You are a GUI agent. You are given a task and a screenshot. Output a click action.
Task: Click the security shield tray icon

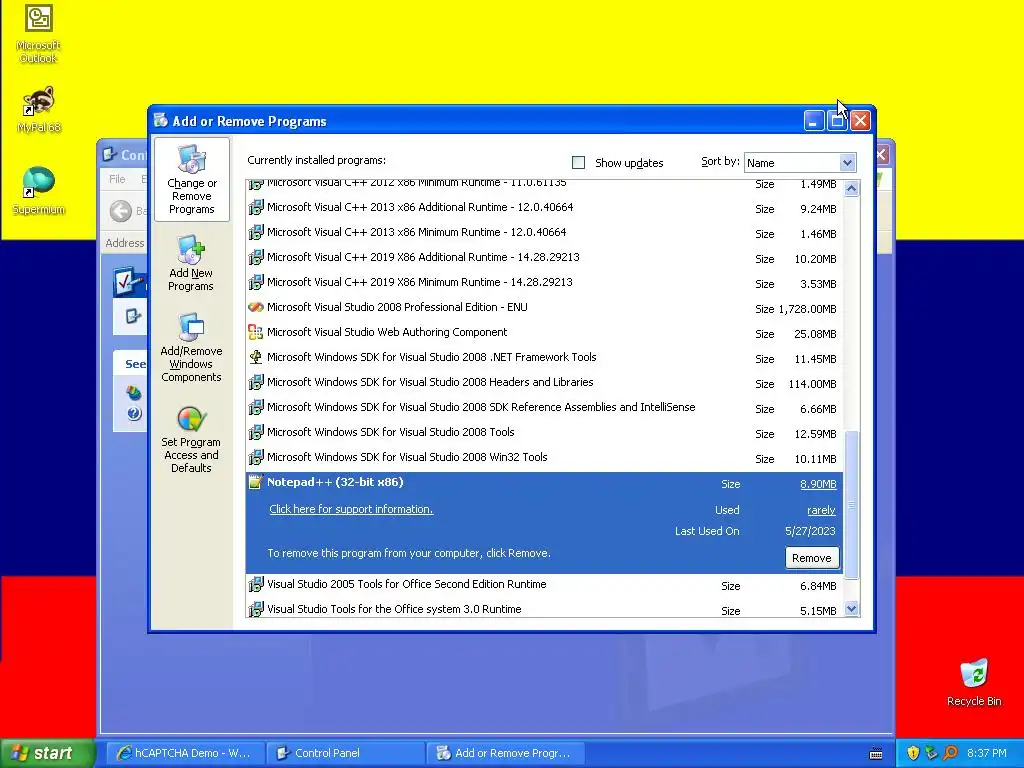click(x=913, y=753)
